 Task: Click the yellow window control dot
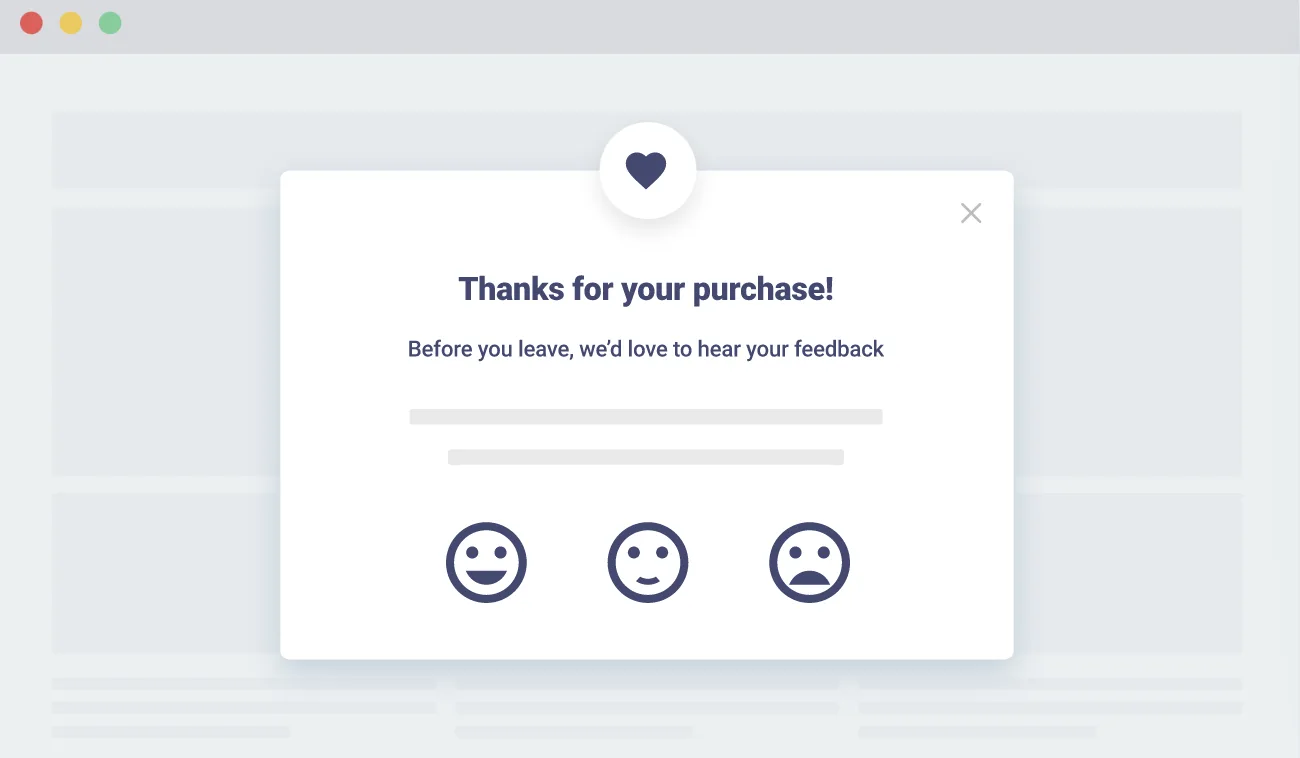pos(71,23)
